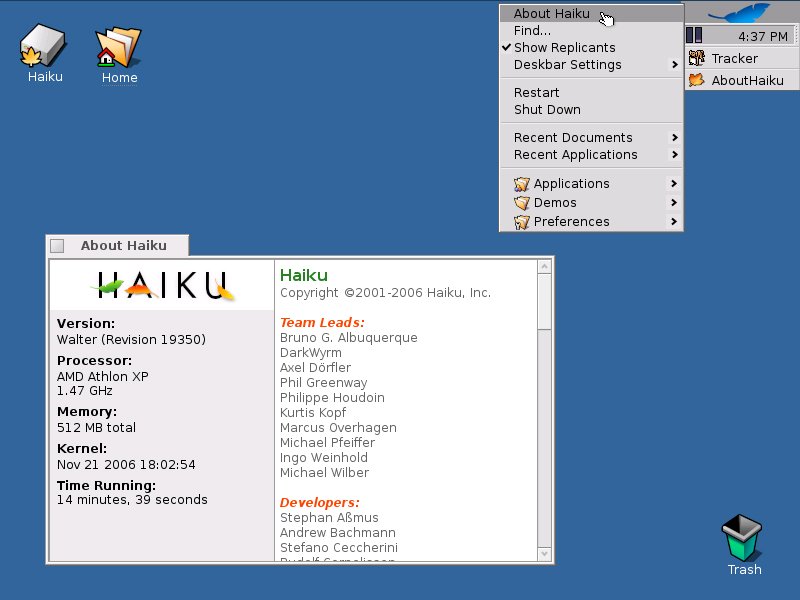Click the name Axel Dörfler
The height and width of the screenshot is (600, 800).
pyautogui.click(x=315, y=367)
